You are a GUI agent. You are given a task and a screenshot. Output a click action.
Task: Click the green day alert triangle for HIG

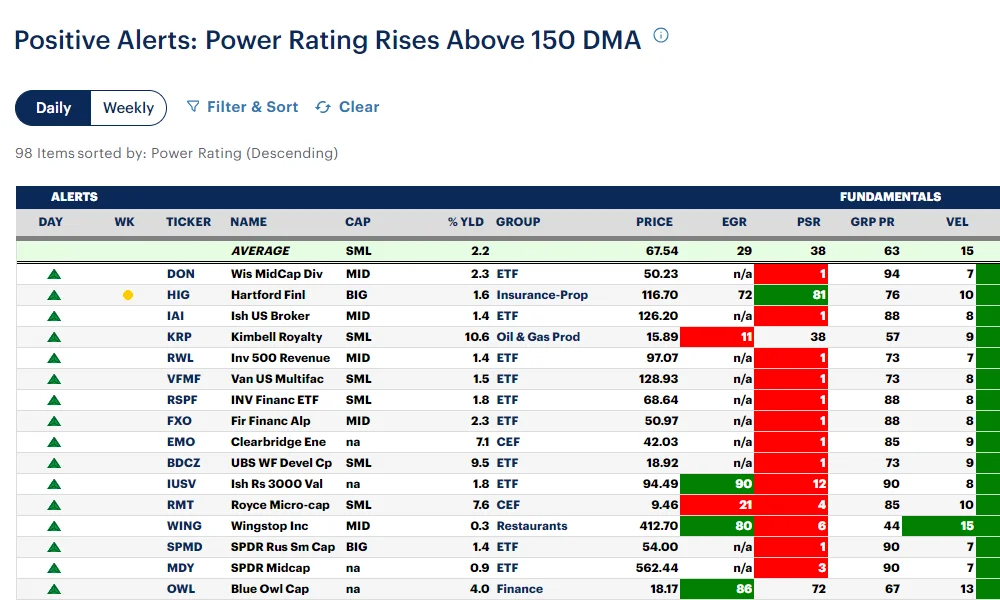pos(54,295)
